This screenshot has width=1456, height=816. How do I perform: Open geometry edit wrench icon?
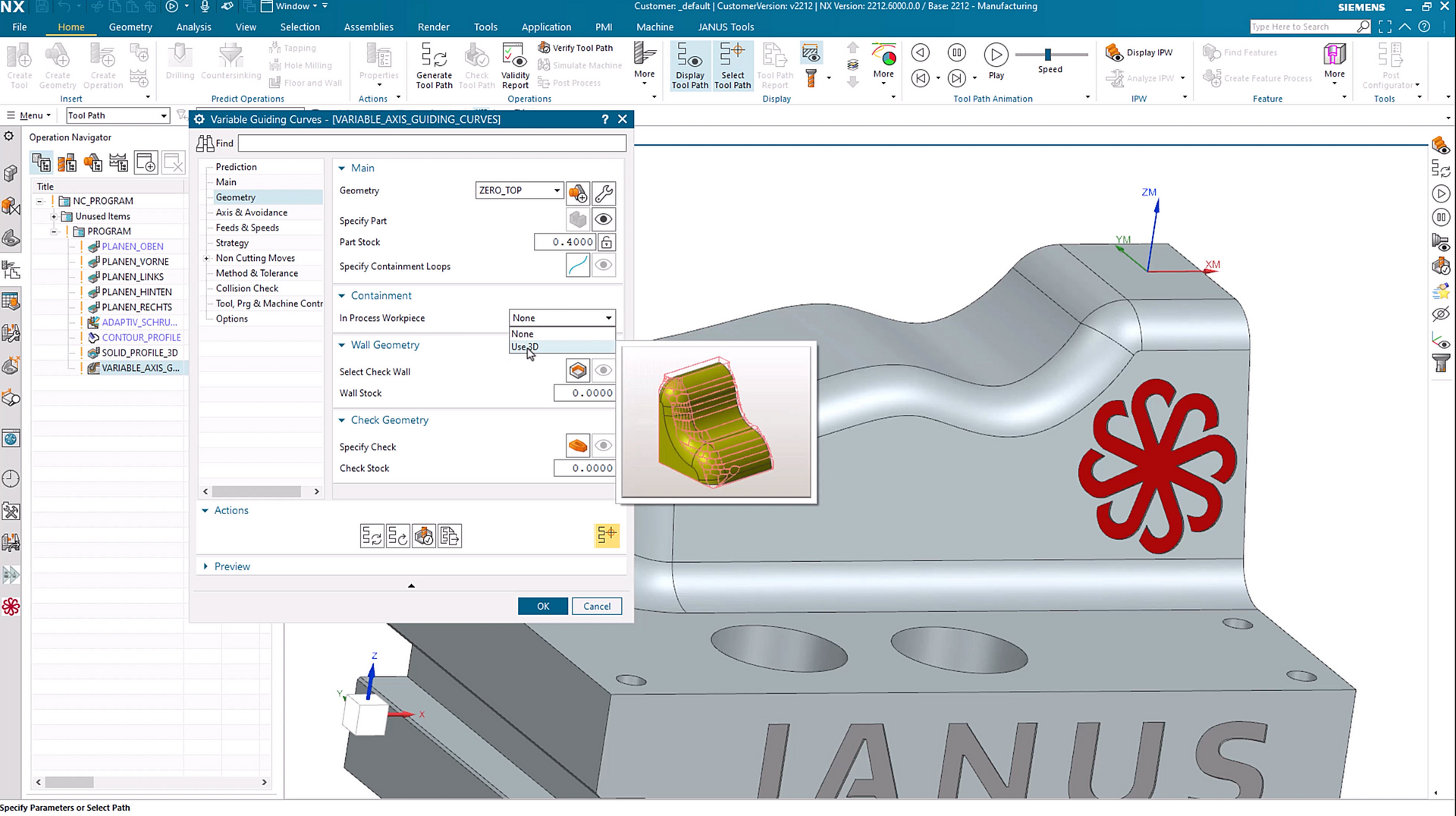[x=604, y=193]
